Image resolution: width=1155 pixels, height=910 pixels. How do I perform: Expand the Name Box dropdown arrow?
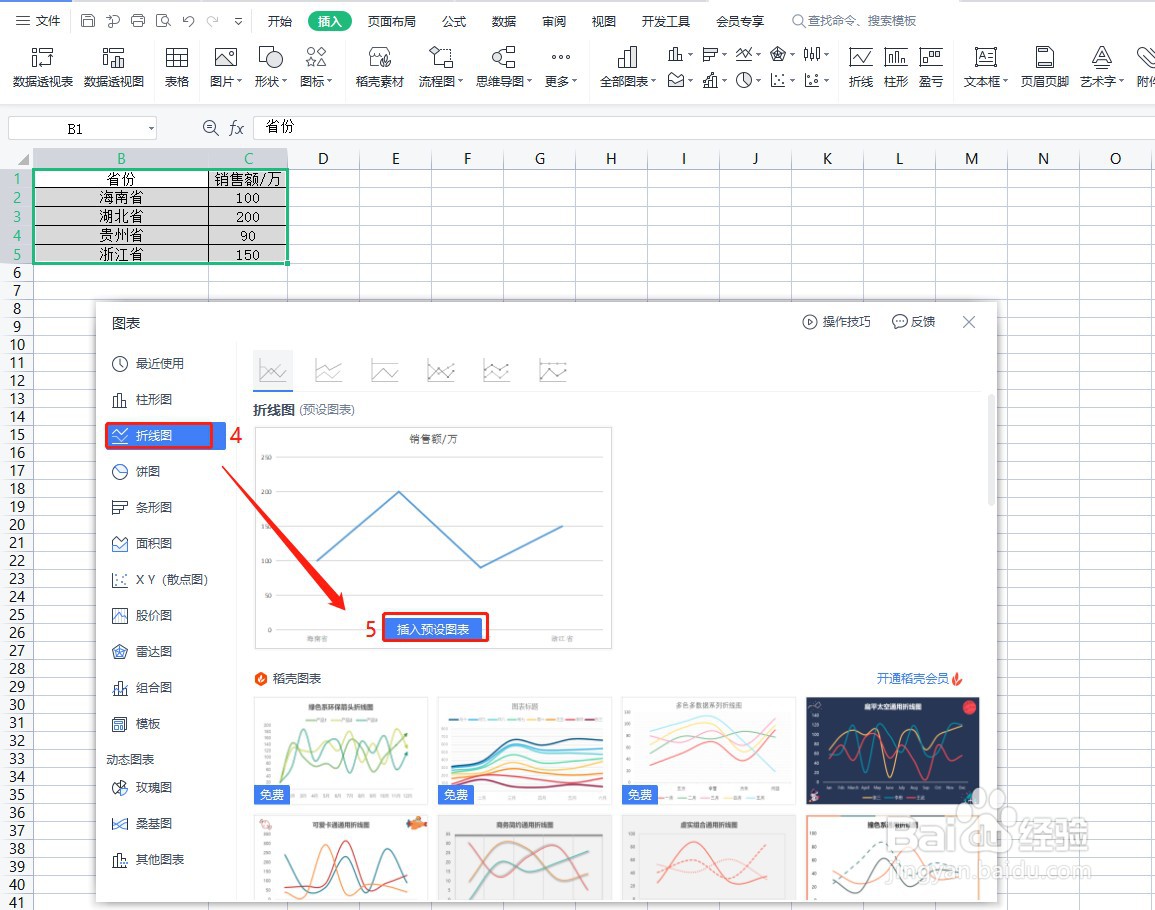[151, 128]
